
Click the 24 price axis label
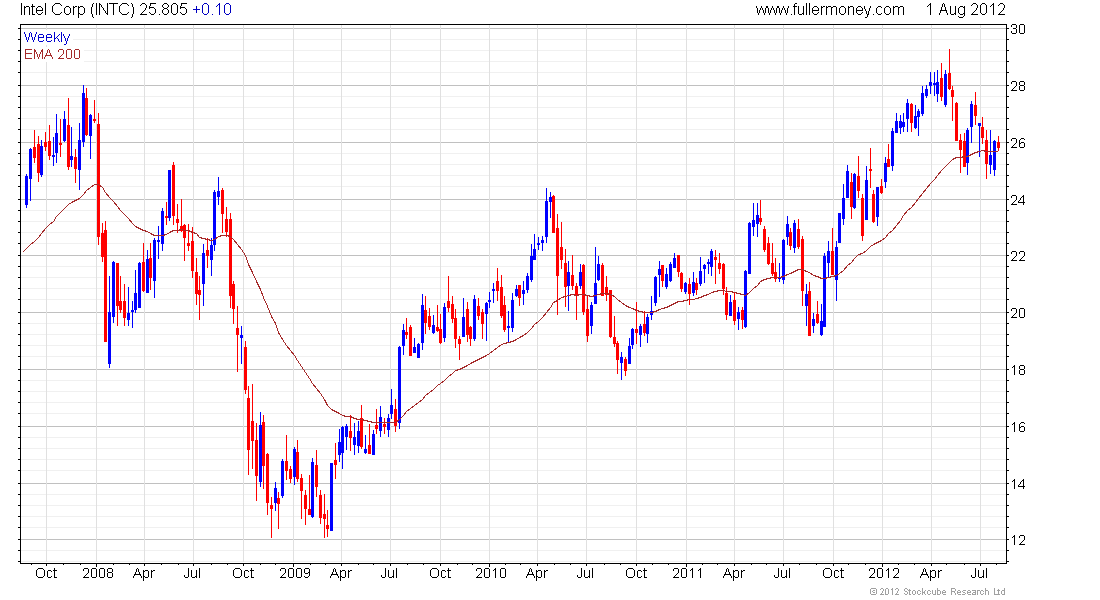coord(1017,200)
